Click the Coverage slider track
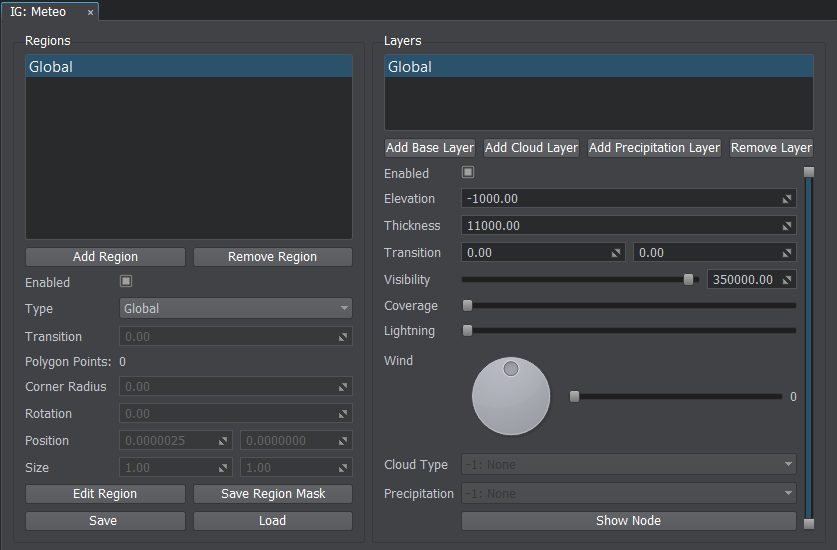The width and height of the screenshot is (837, 550). (630, 306)
